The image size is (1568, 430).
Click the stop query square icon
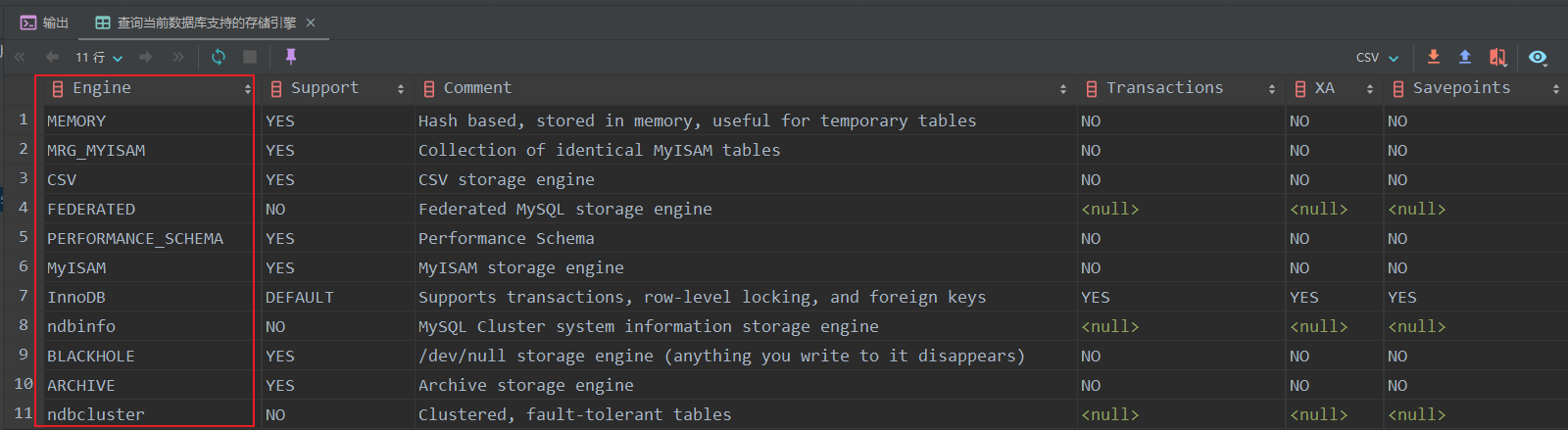(250, 57)
